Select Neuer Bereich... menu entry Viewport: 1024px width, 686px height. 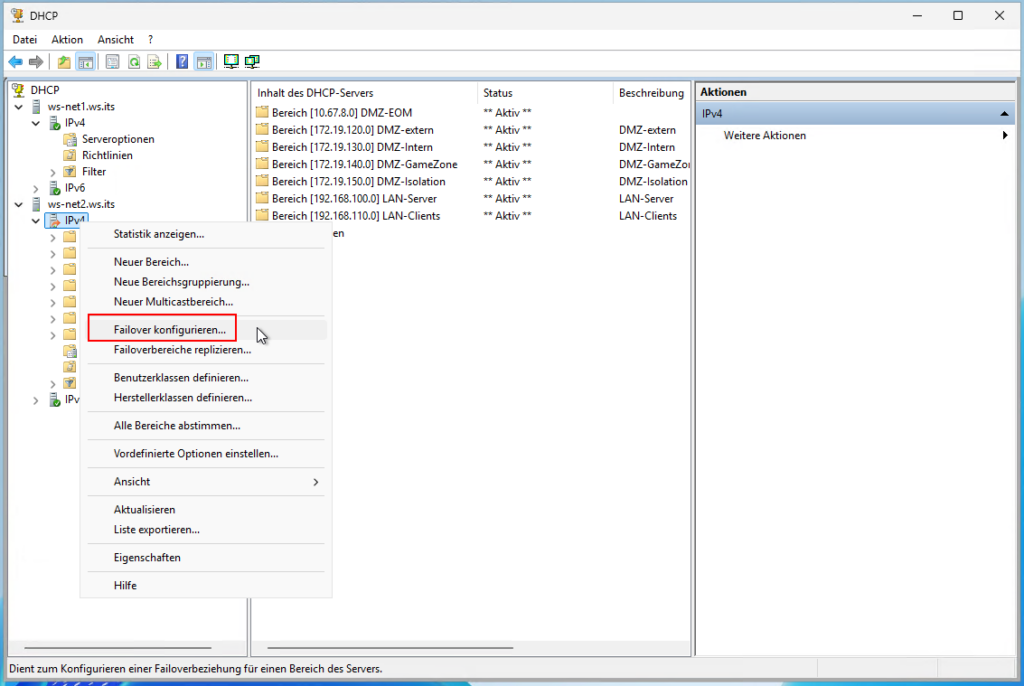[206, 262]
